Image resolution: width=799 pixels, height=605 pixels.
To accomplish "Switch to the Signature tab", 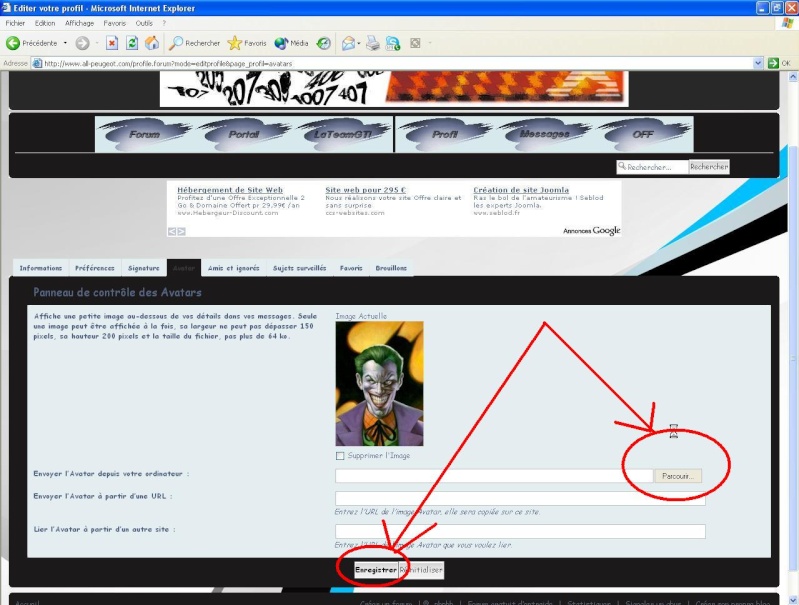I will click(144, 268).
